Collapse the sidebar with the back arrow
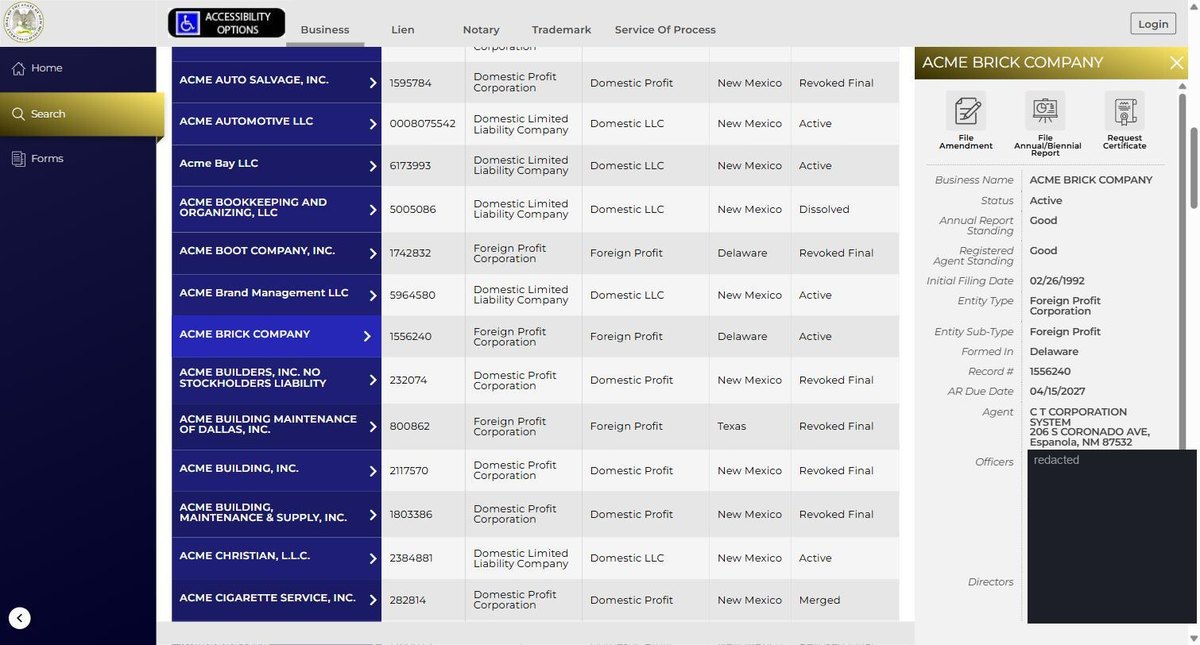The height and width of the screenshot is (645, 1200). click(x=20, y=618)
